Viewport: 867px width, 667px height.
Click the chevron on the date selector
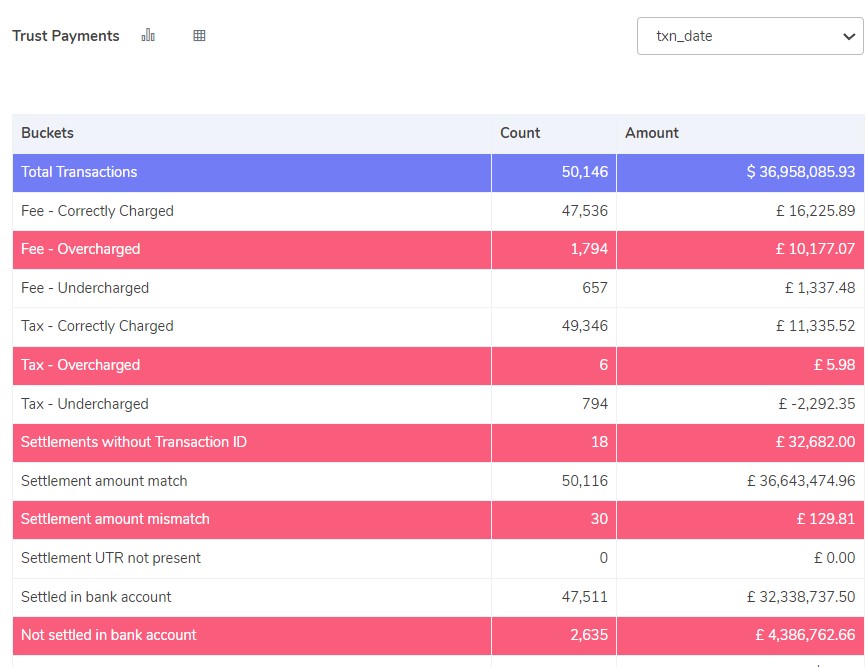[849, 35]
